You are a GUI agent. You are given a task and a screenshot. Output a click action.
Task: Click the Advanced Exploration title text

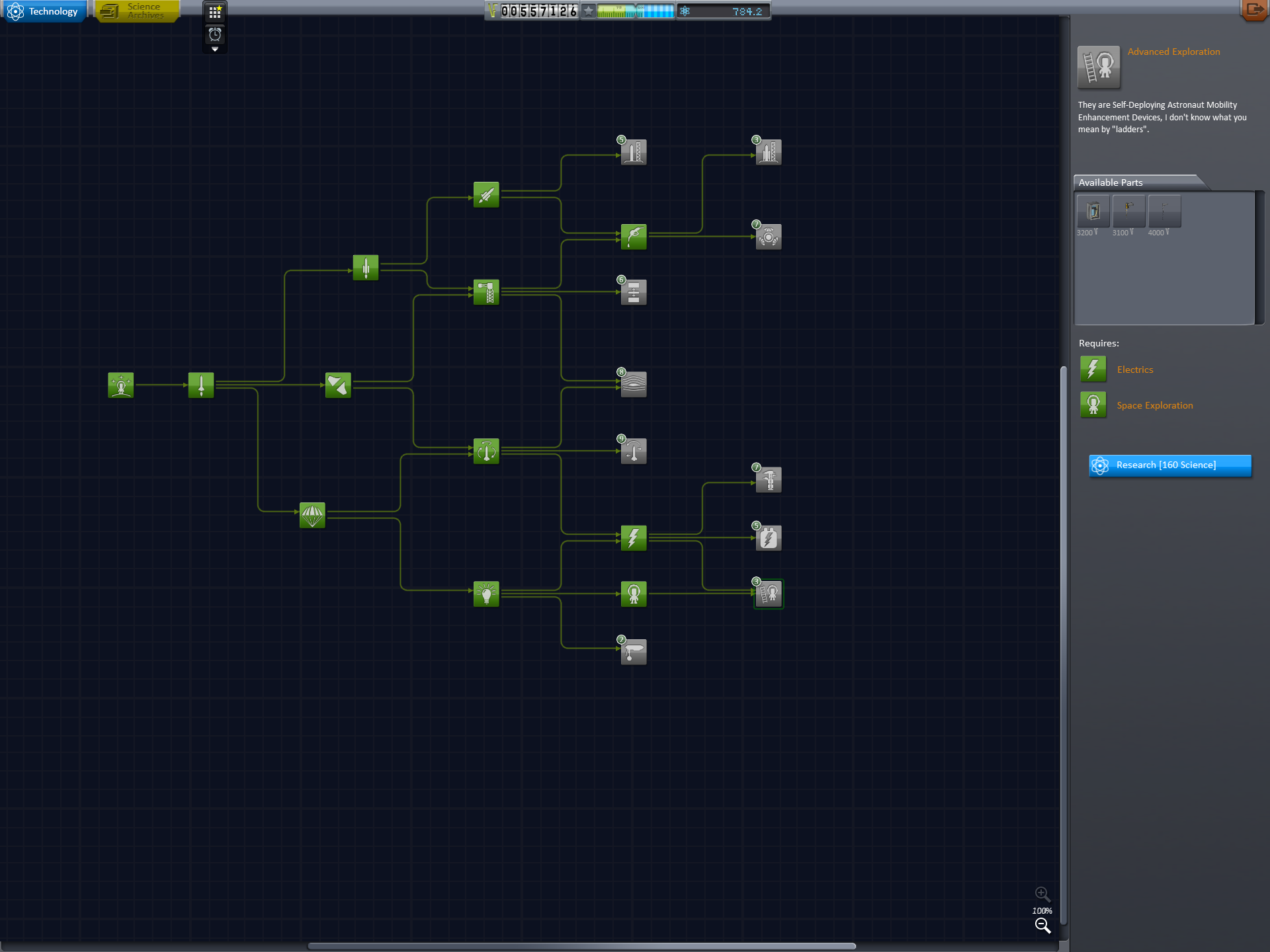[1173, 52]
